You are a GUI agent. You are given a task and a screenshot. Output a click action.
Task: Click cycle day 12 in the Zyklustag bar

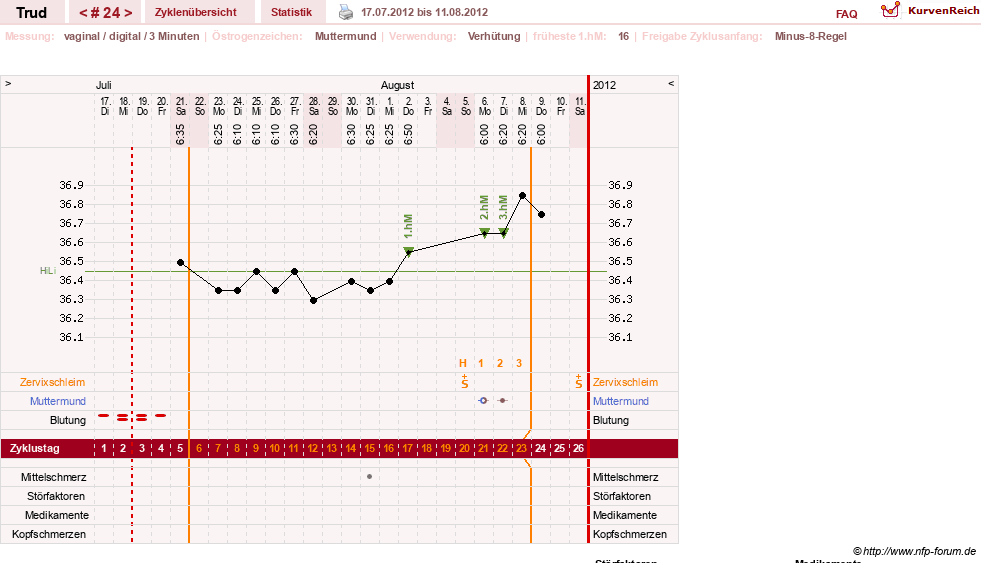coord(313,449)
